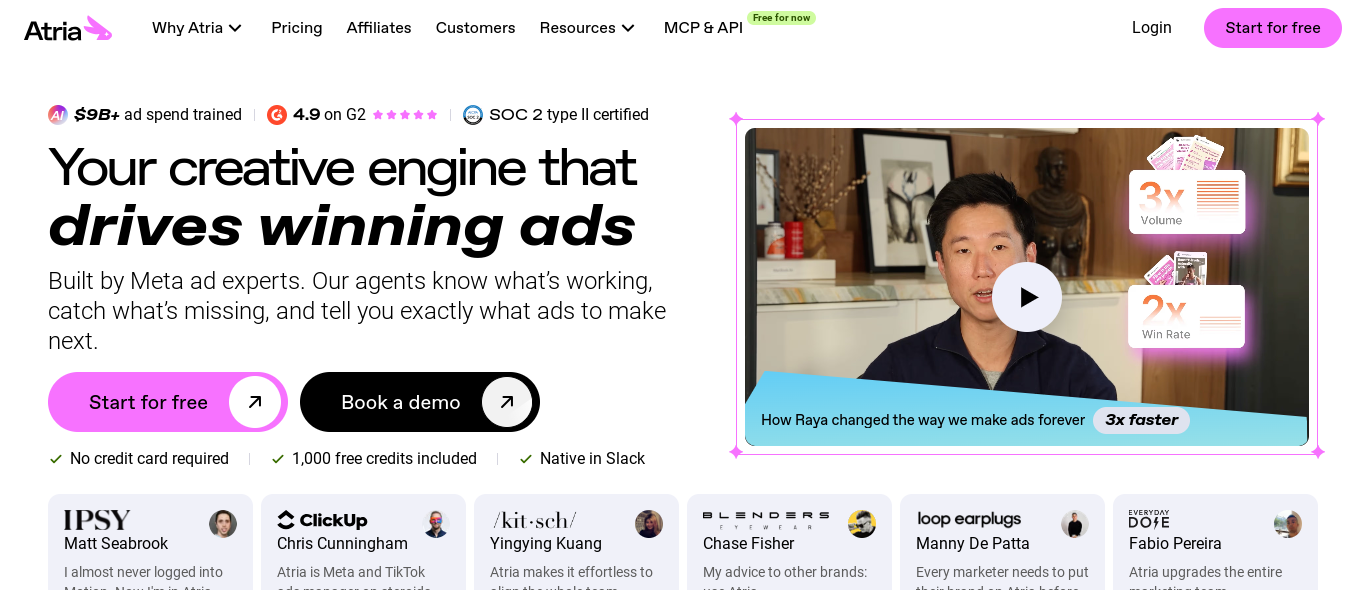Click 'How Raya changed the way we make ads forever'
Screen dimensions: 1358x590
[923, 420]
